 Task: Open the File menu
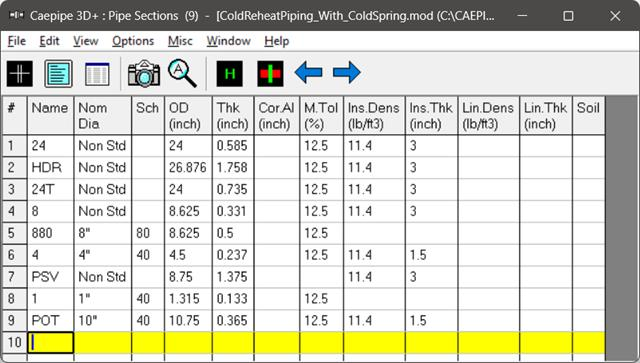click(17, 41)
